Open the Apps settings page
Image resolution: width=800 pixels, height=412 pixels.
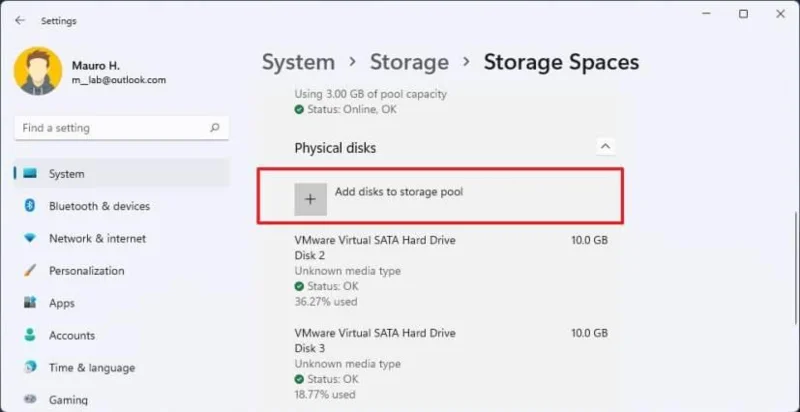coord(121,303)
